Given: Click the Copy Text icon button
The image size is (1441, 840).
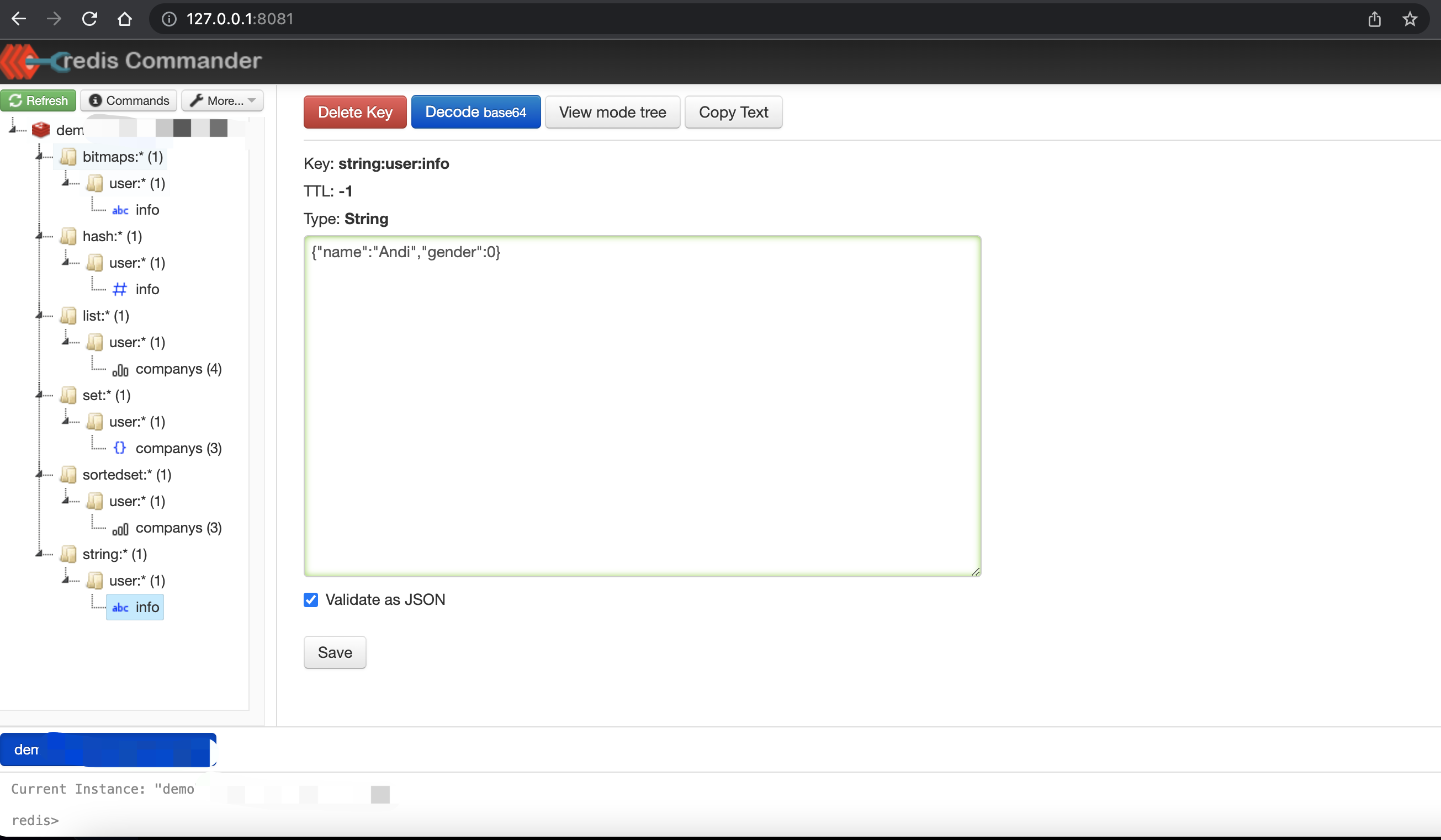Looking at the screenshot, I should pyautogui.click(x=733, y=112).
